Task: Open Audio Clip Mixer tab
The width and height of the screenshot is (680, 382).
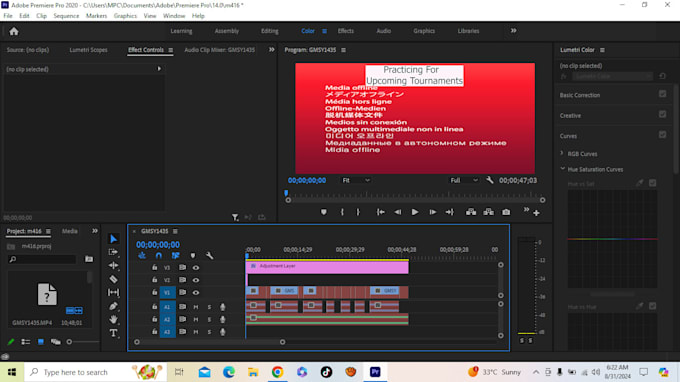Action: click(x=219, y=50)
